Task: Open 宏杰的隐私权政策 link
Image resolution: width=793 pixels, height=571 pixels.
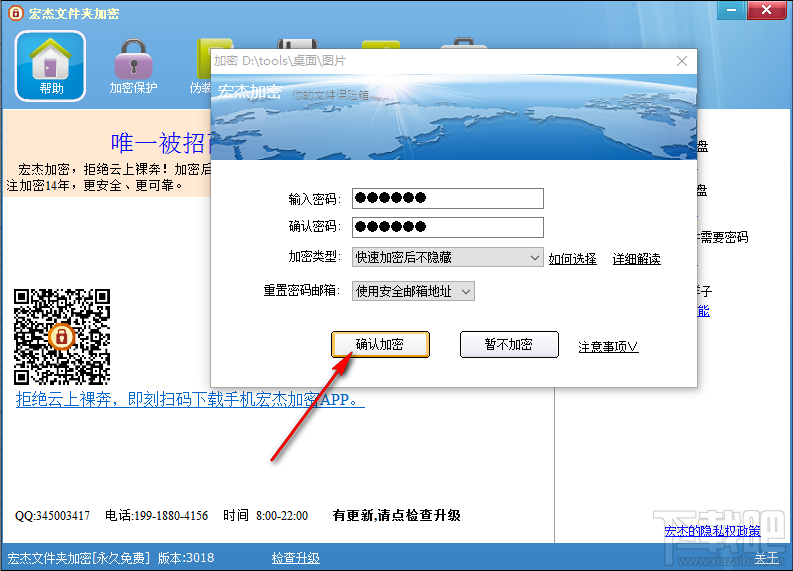Action: coord(712,531)
